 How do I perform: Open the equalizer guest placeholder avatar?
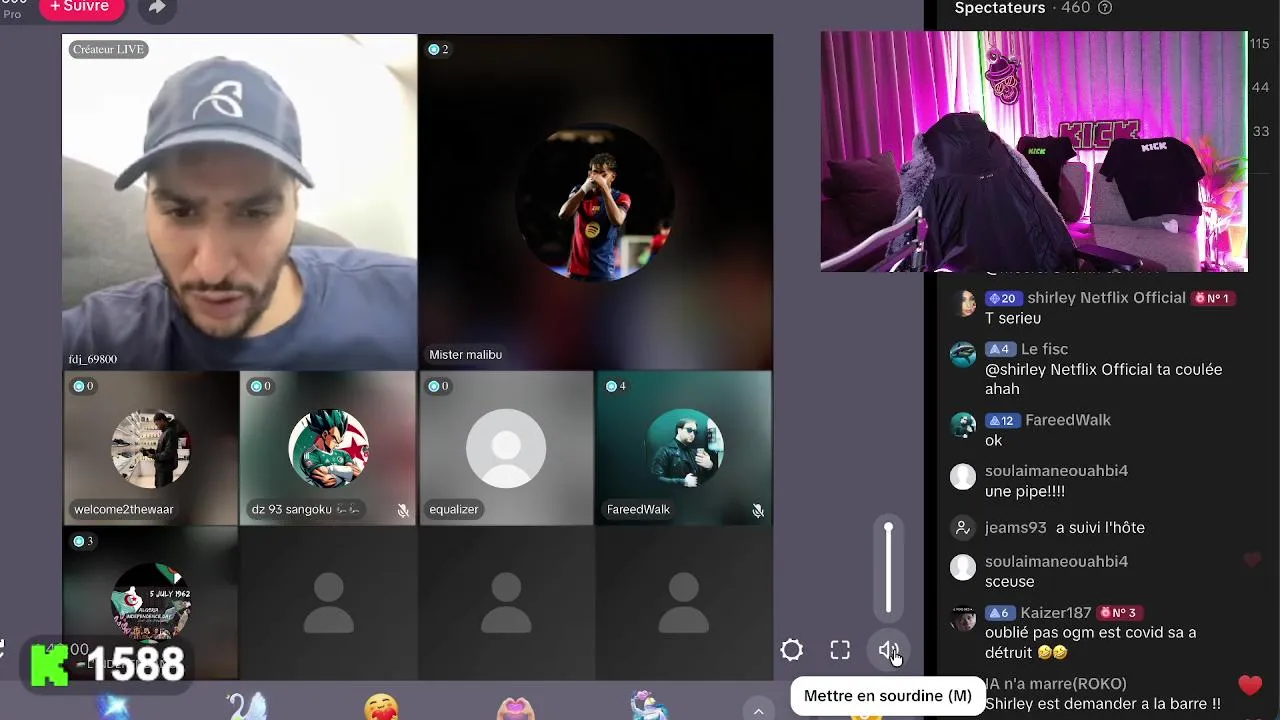(x=506, y=449)
